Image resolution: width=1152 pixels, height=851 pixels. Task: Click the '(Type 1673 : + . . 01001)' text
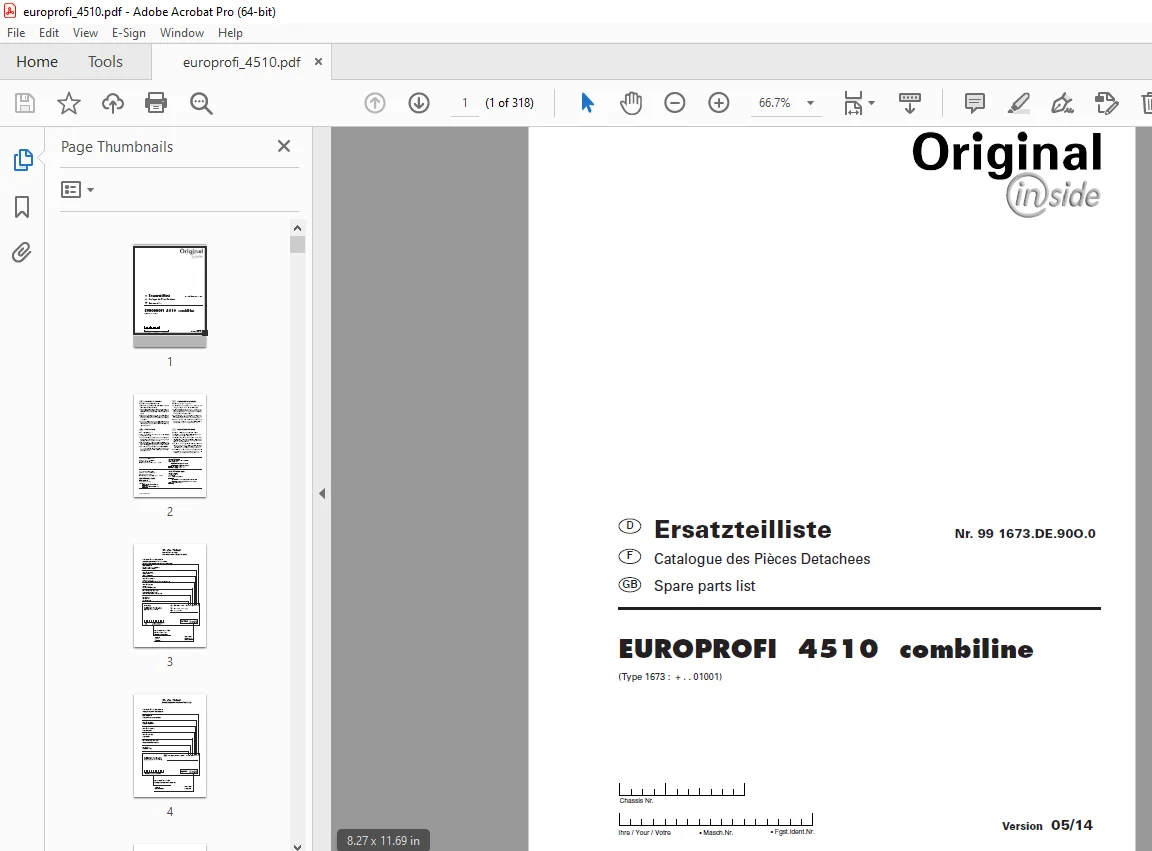[x=670, y=677]
